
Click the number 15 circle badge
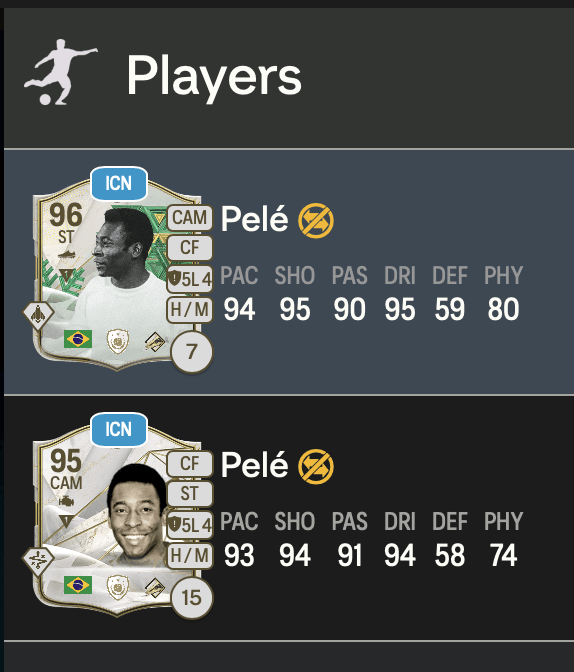click(191, 598)
